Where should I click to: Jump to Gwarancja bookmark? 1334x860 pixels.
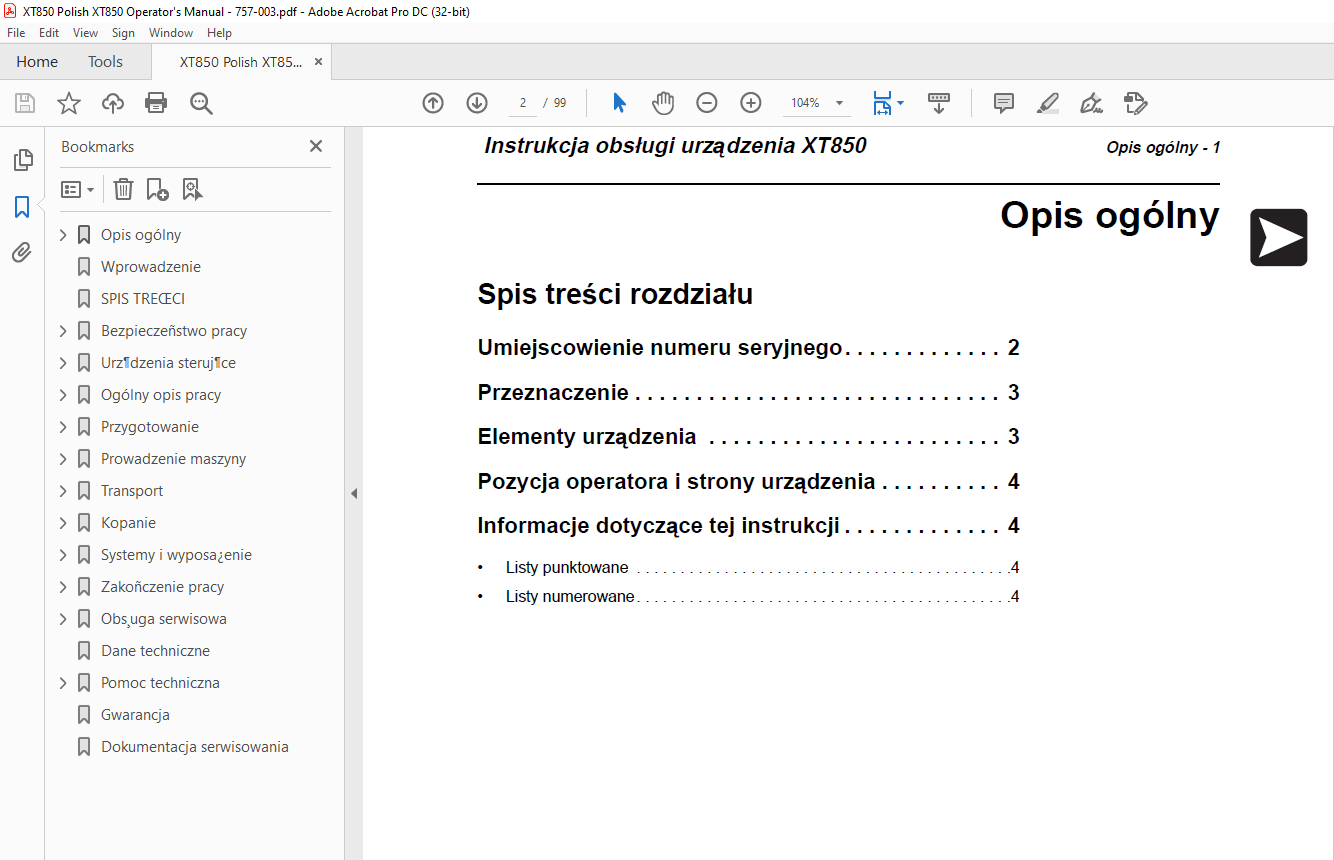click(135, 715)
